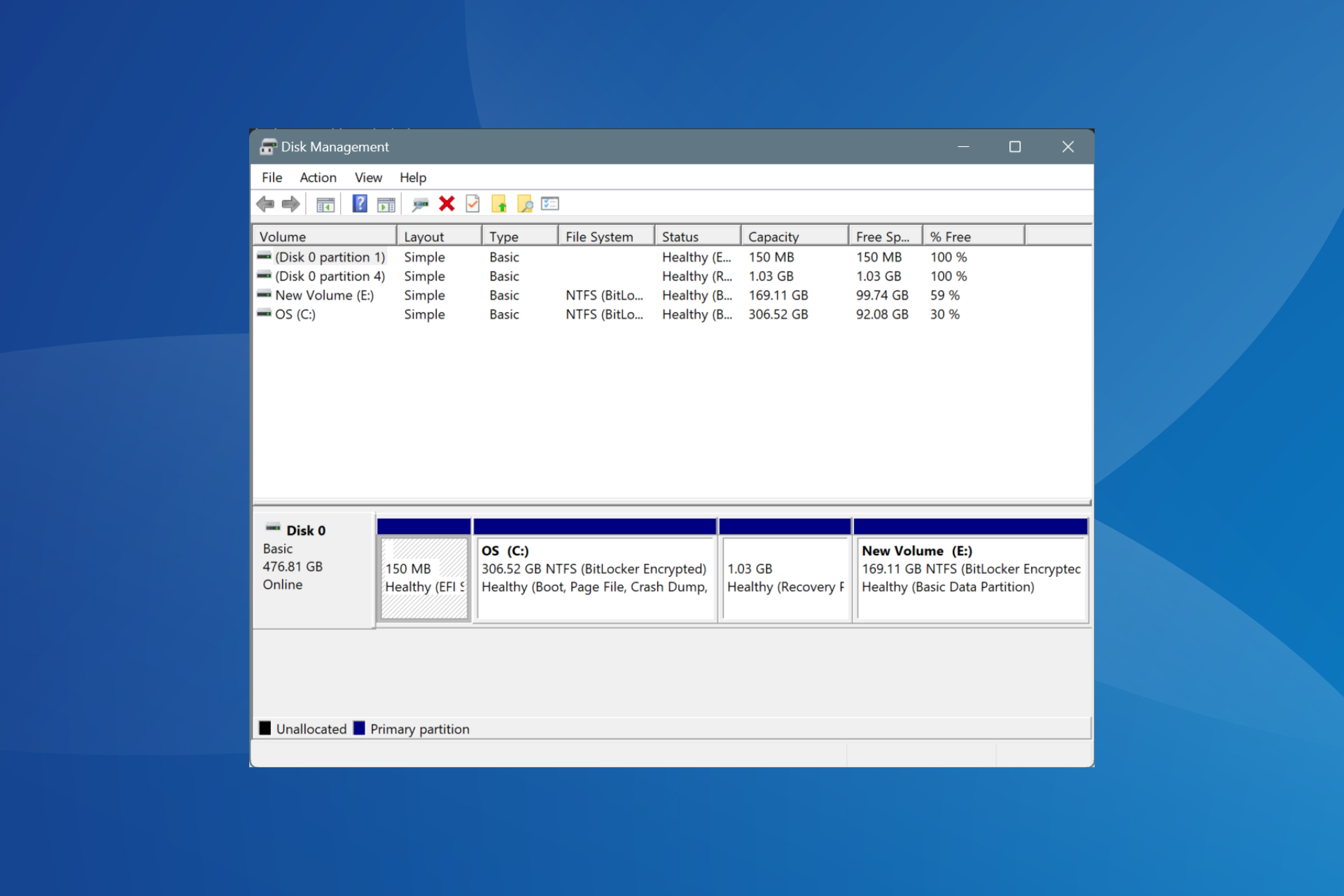Click the checklist settings toolbar icon
1344x896 pixels.
click(550, 204)
